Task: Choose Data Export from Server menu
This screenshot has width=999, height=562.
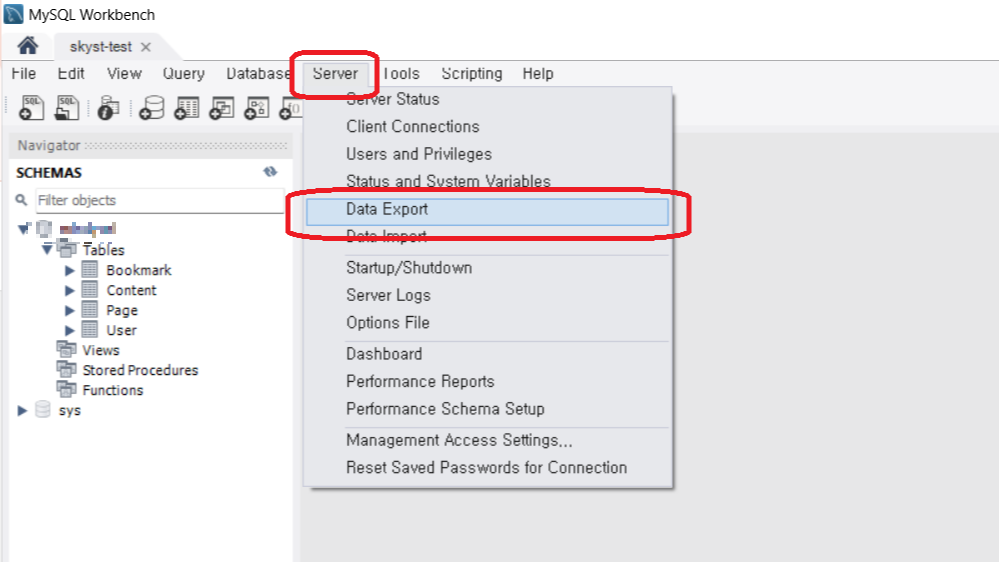Action: tap(487, 212)
